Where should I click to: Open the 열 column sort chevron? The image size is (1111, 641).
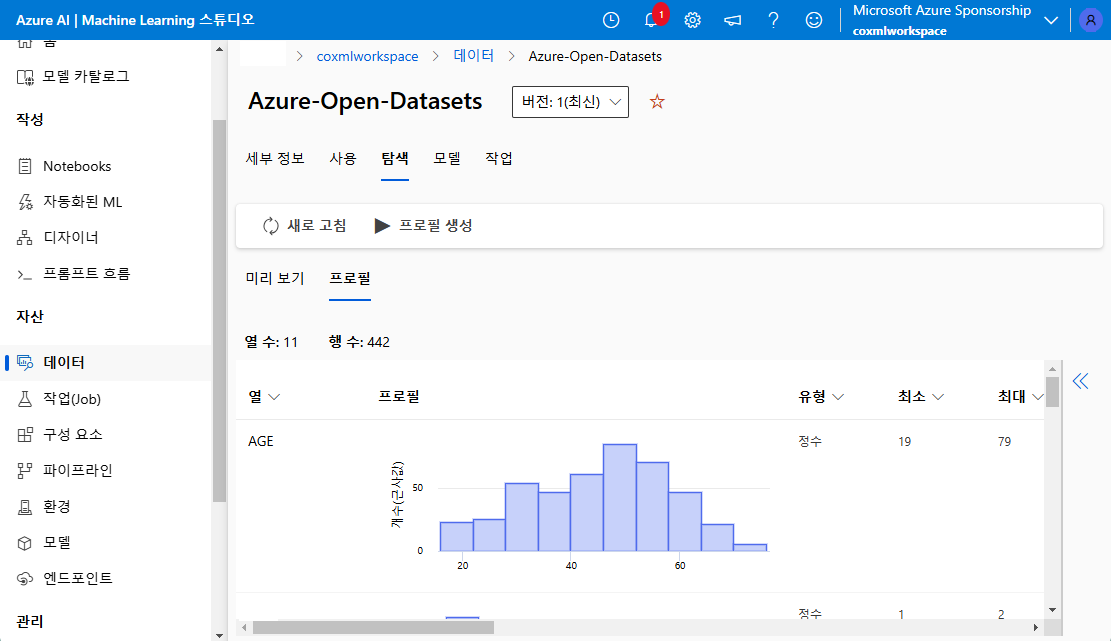point(274,397)
